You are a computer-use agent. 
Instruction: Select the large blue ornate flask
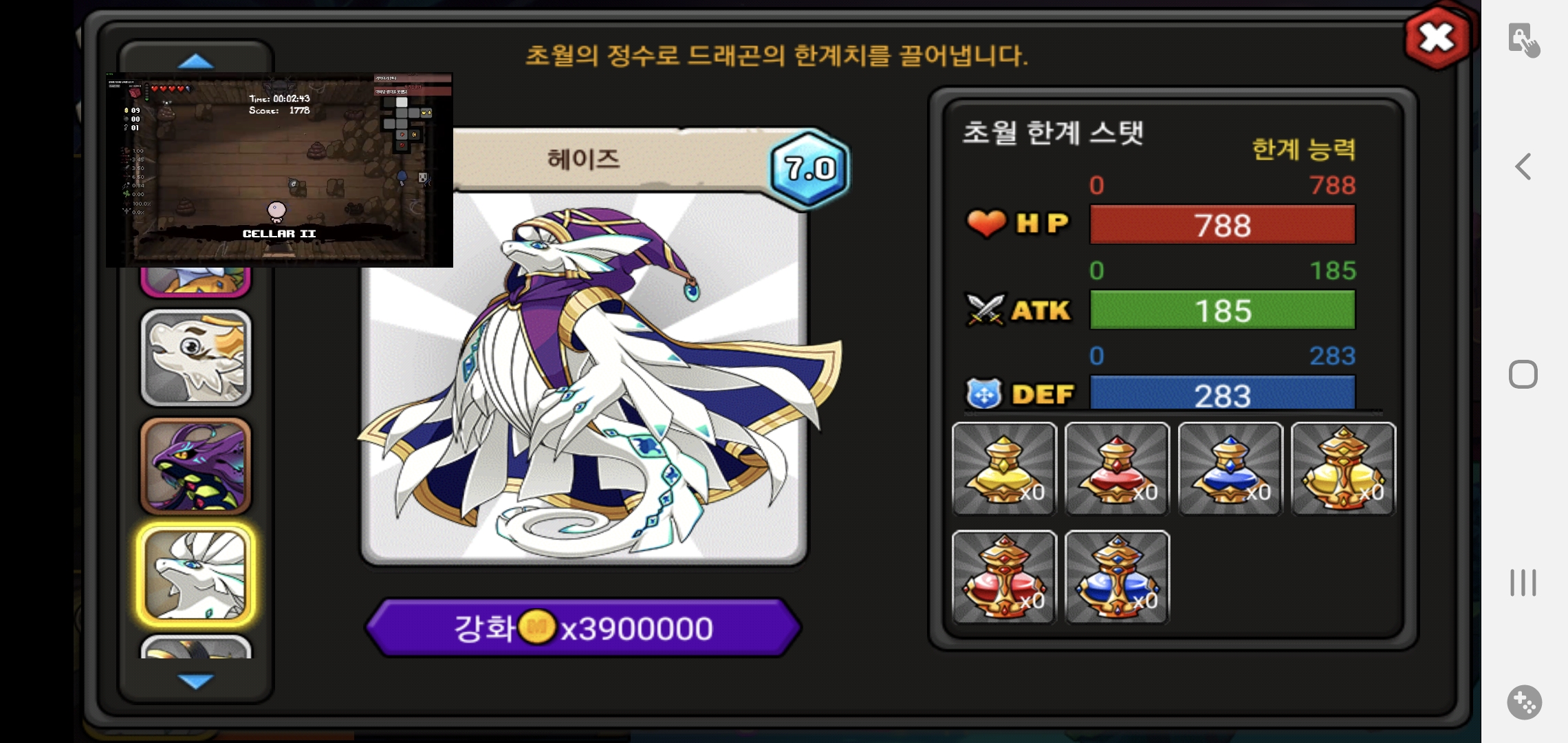(x=1117, y=577)
